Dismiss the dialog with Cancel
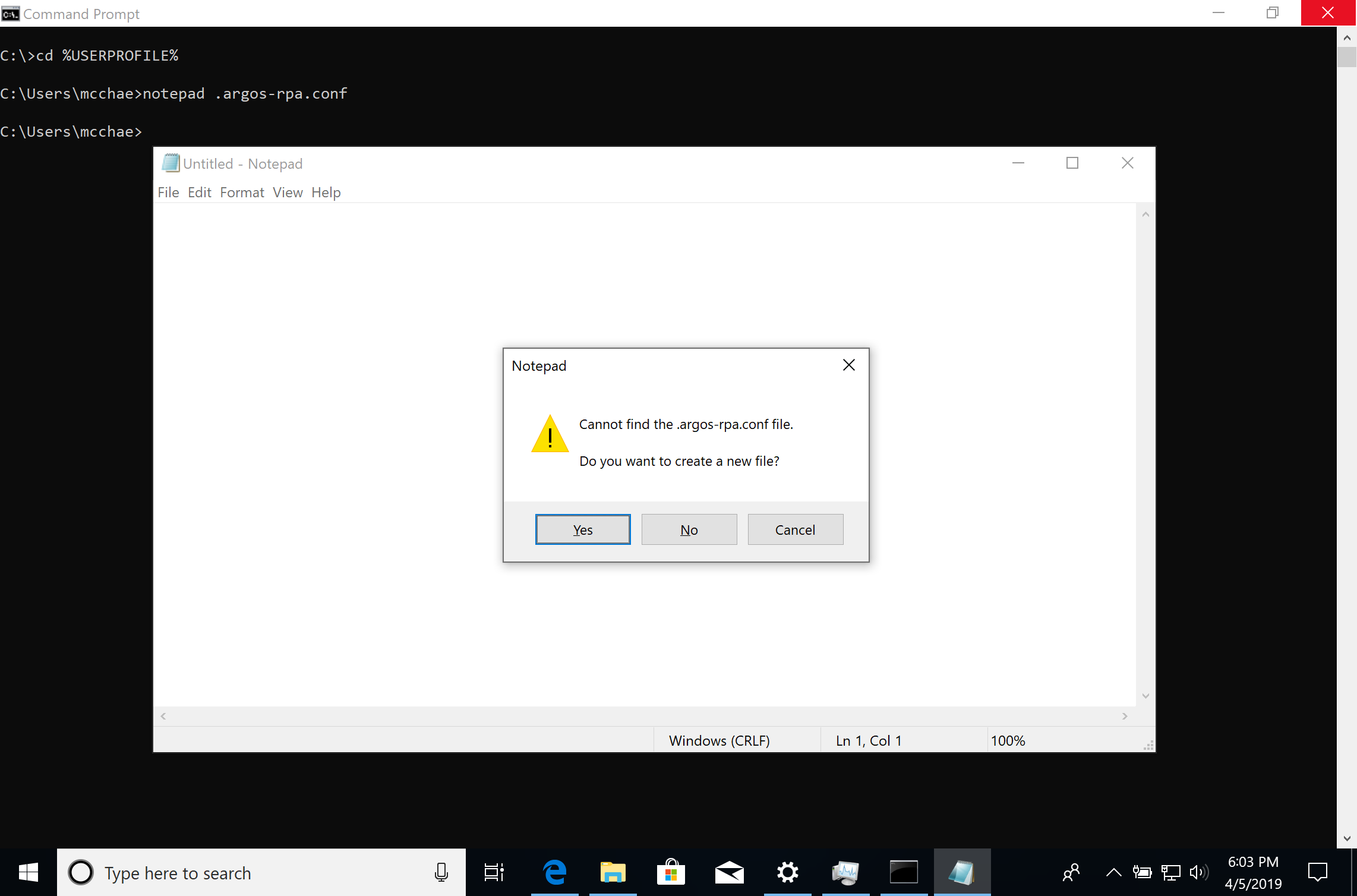1357x896 pixels. click(x=795, y=529)
